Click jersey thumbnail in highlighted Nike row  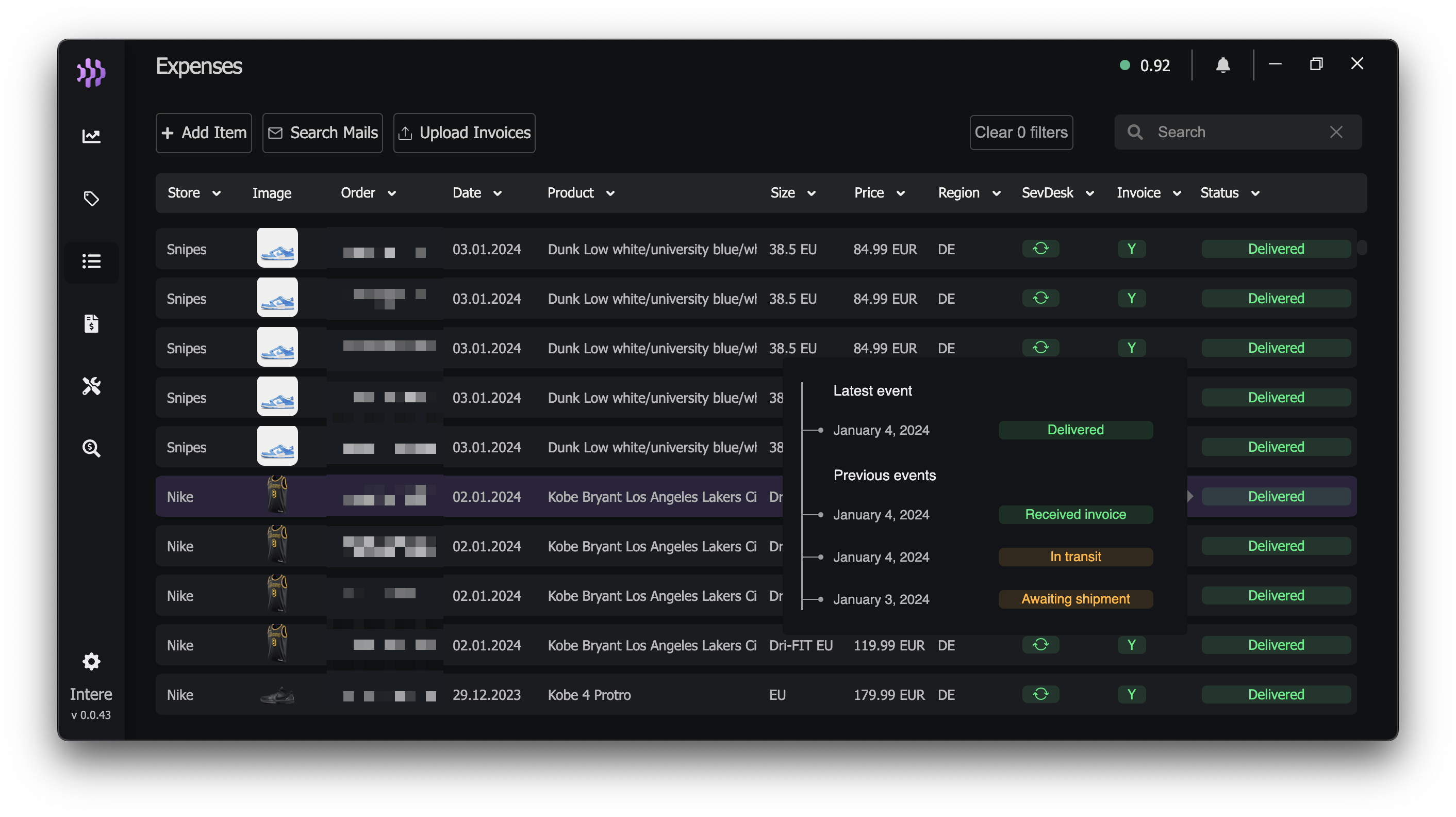tap(277, 495)
